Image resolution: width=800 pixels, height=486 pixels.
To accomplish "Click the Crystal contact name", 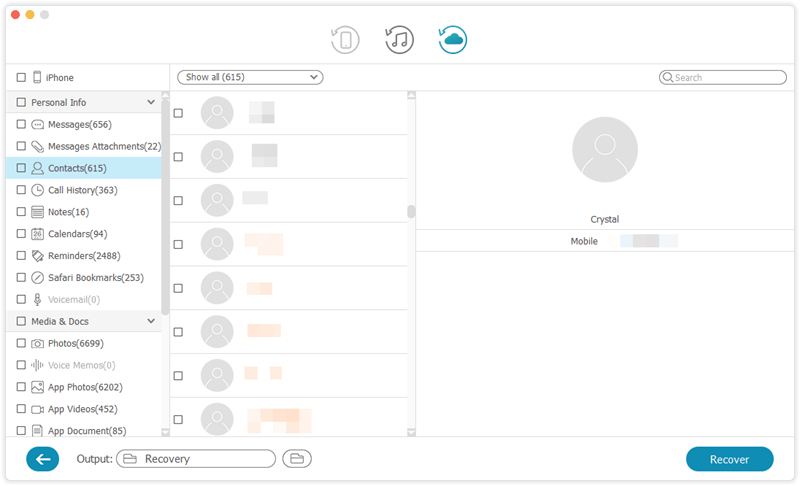I will [x=605, y=219].
